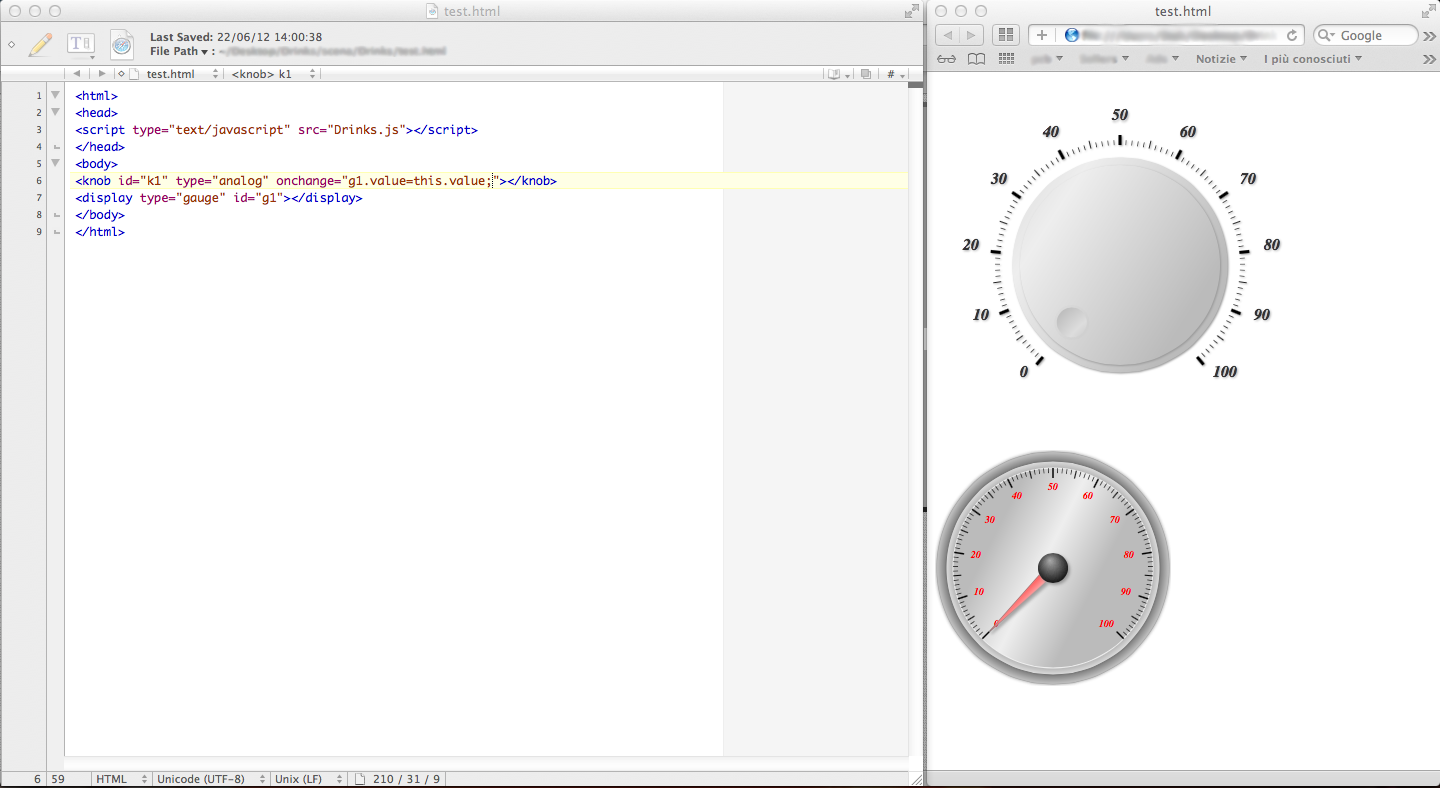1440x788 pixels.
Task: Split the editor pane using split icon
Action: [863, 73]
